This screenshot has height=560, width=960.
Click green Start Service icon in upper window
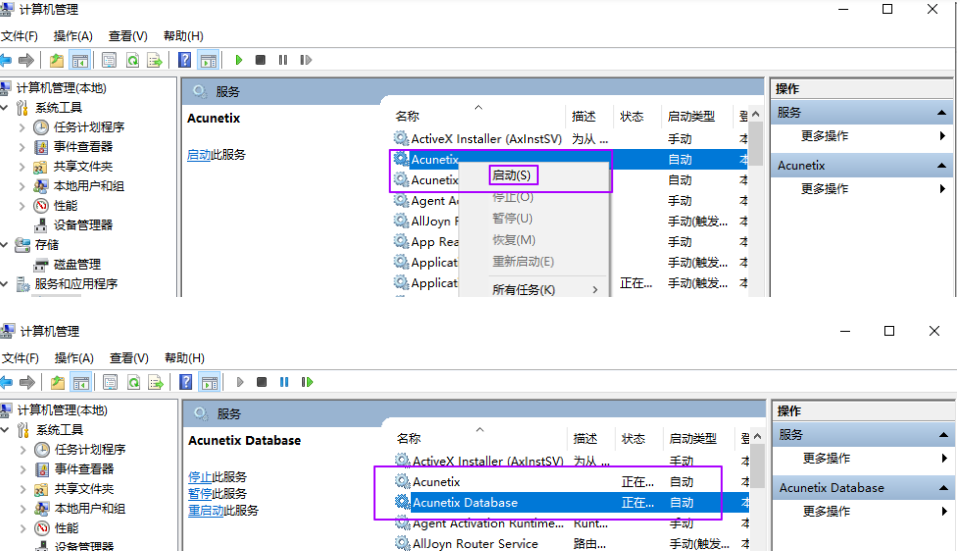tap(239, 60)
